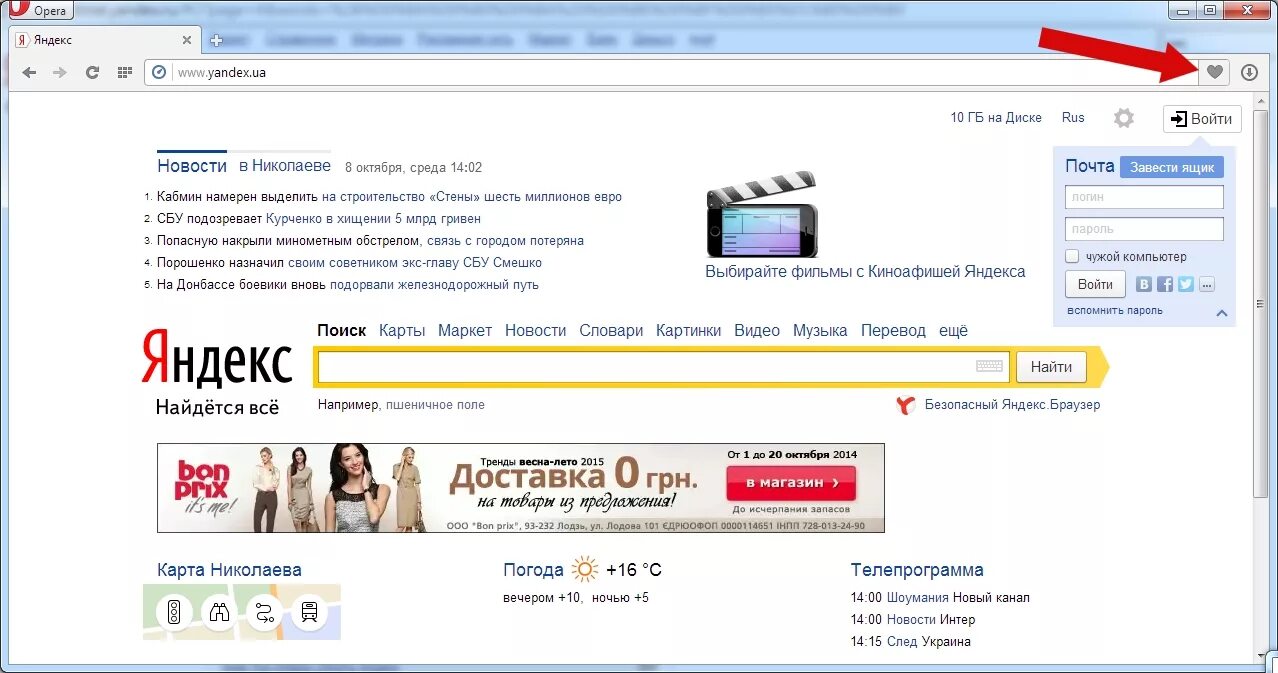
Task: Open the Новости news heading
Action: (x=192, y=166)
